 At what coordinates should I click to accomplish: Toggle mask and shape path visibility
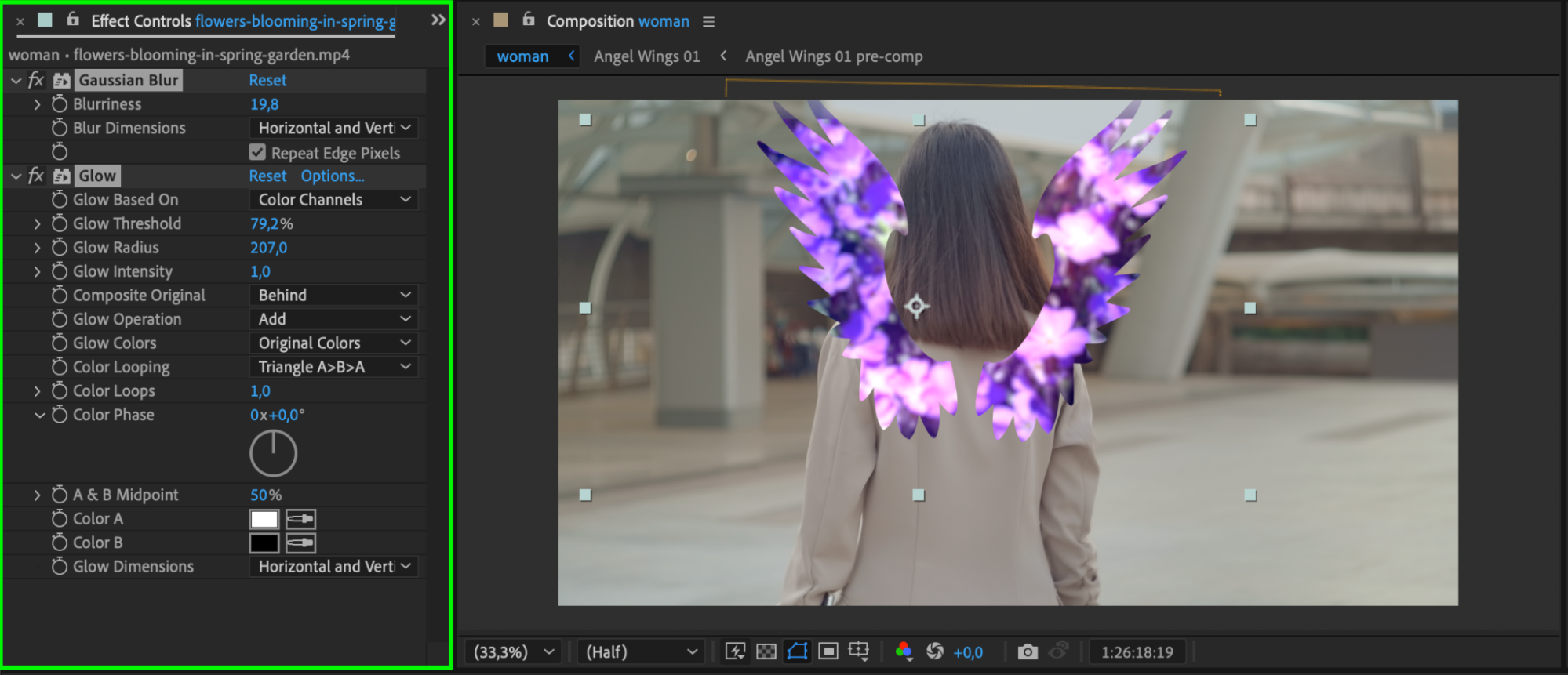pos(797,651)
